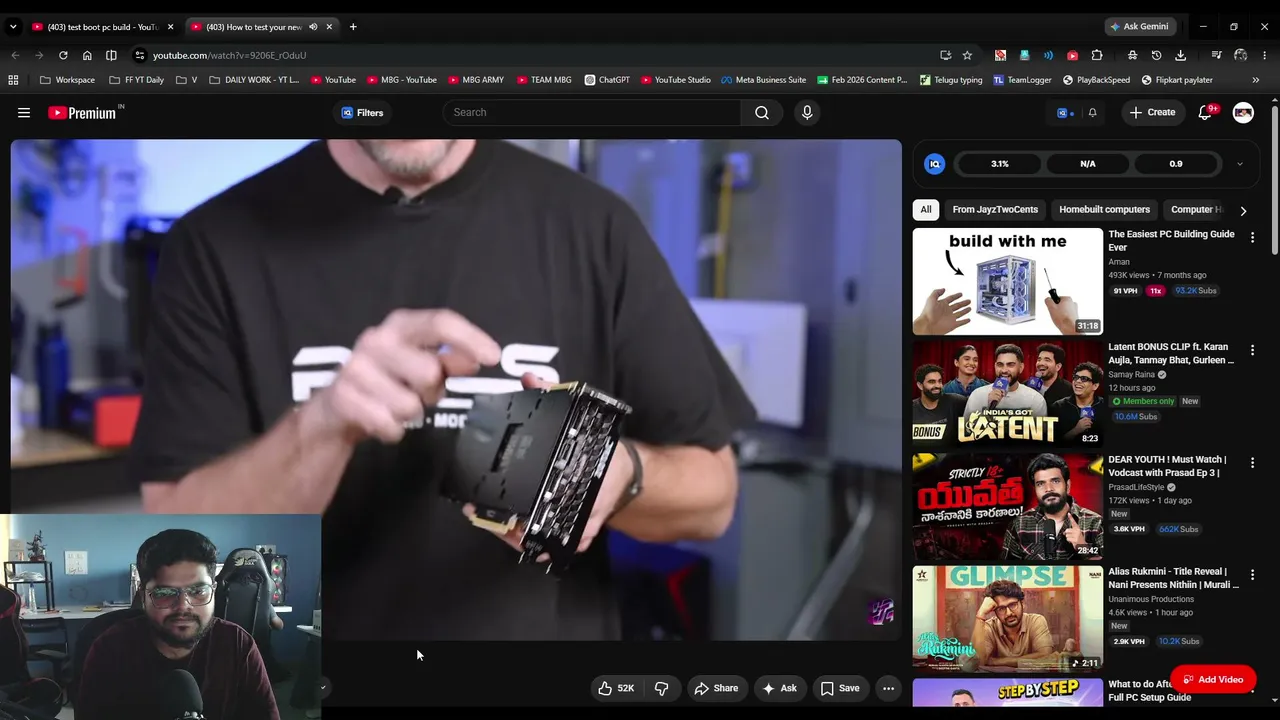Mute the audio-playing tab via speaker icon
The image size is (1280, 720).
tap(313, 27)
